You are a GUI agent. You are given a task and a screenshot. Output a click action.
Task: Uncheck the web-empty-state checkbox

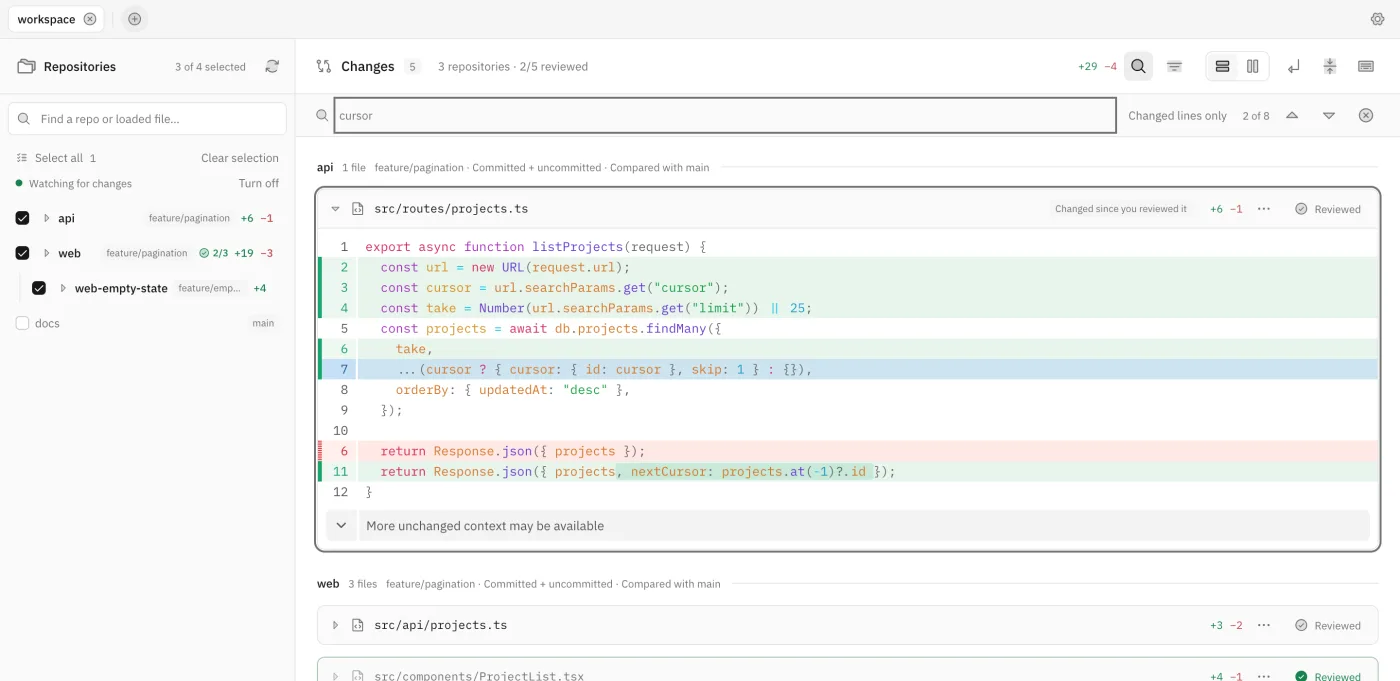39,288
